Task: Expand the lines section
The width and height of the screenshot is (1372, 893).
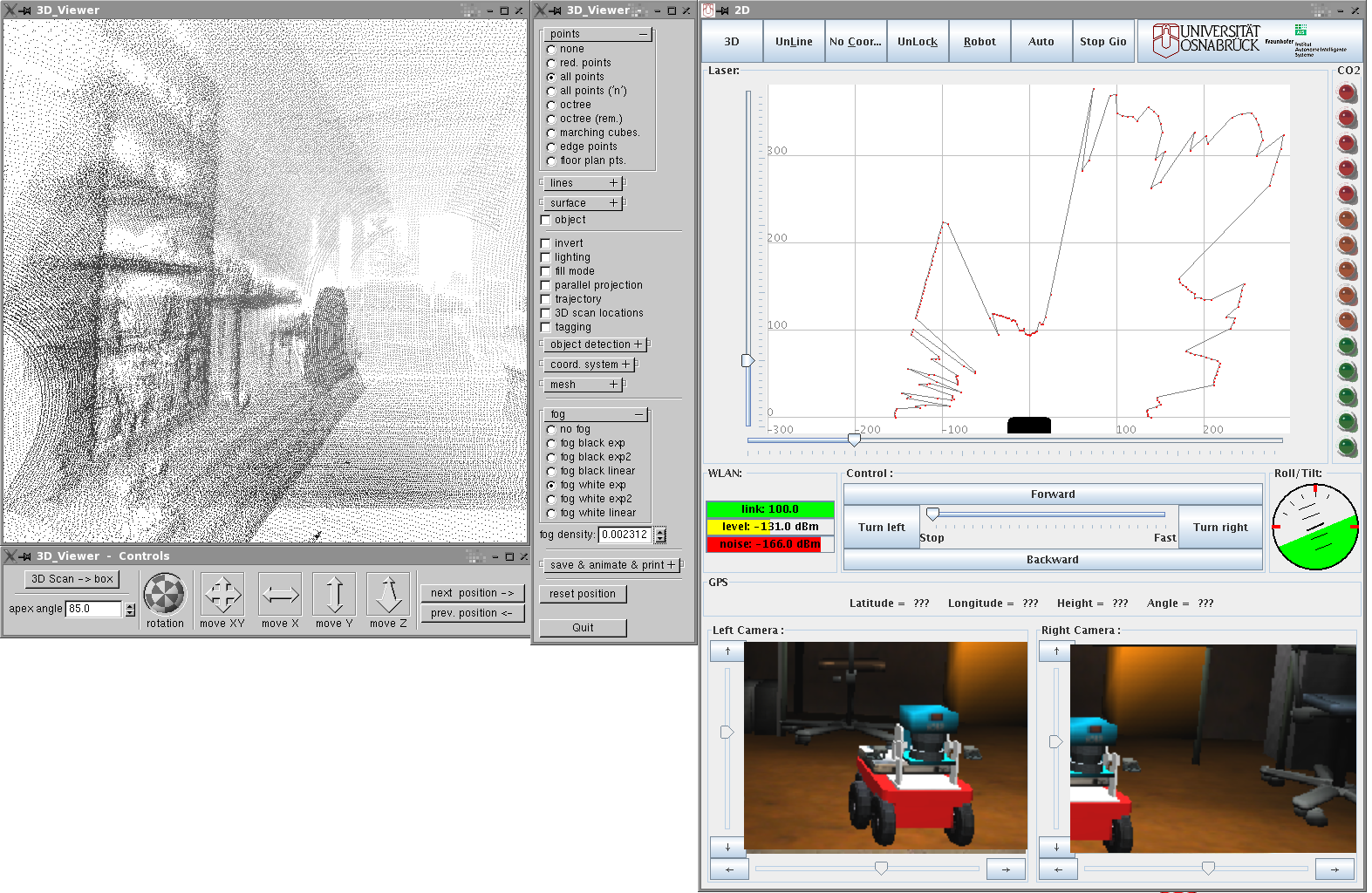Action: 613,183
